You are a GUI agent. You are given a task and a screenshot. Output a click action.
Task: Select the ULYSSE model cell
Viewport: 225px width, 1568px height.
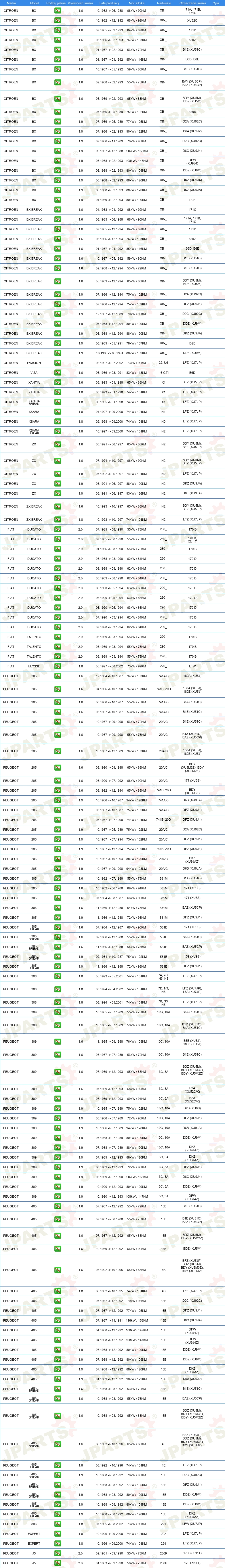pos(34,667)
